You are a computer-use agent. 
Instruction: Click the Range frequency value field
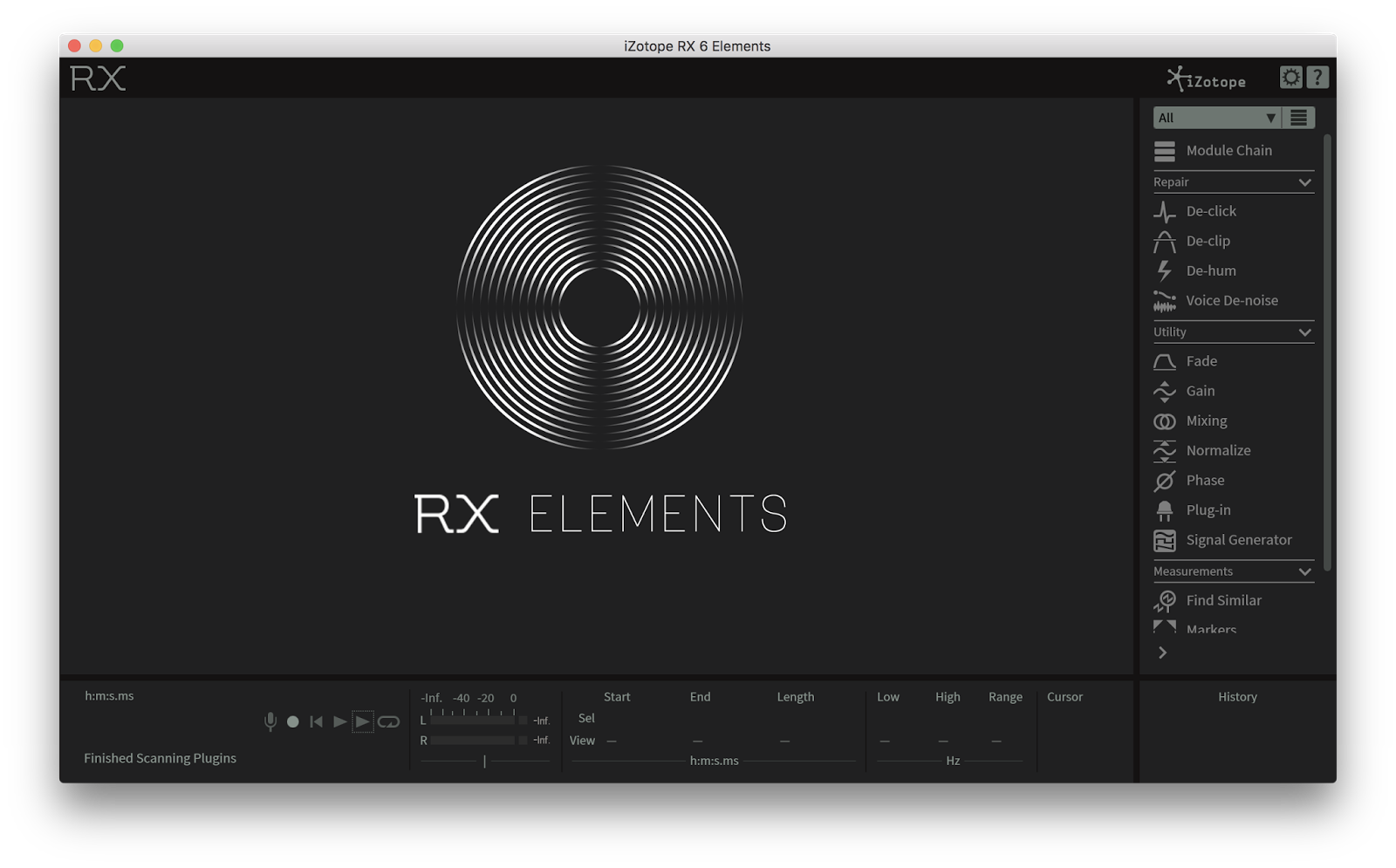tap(996, 741)
